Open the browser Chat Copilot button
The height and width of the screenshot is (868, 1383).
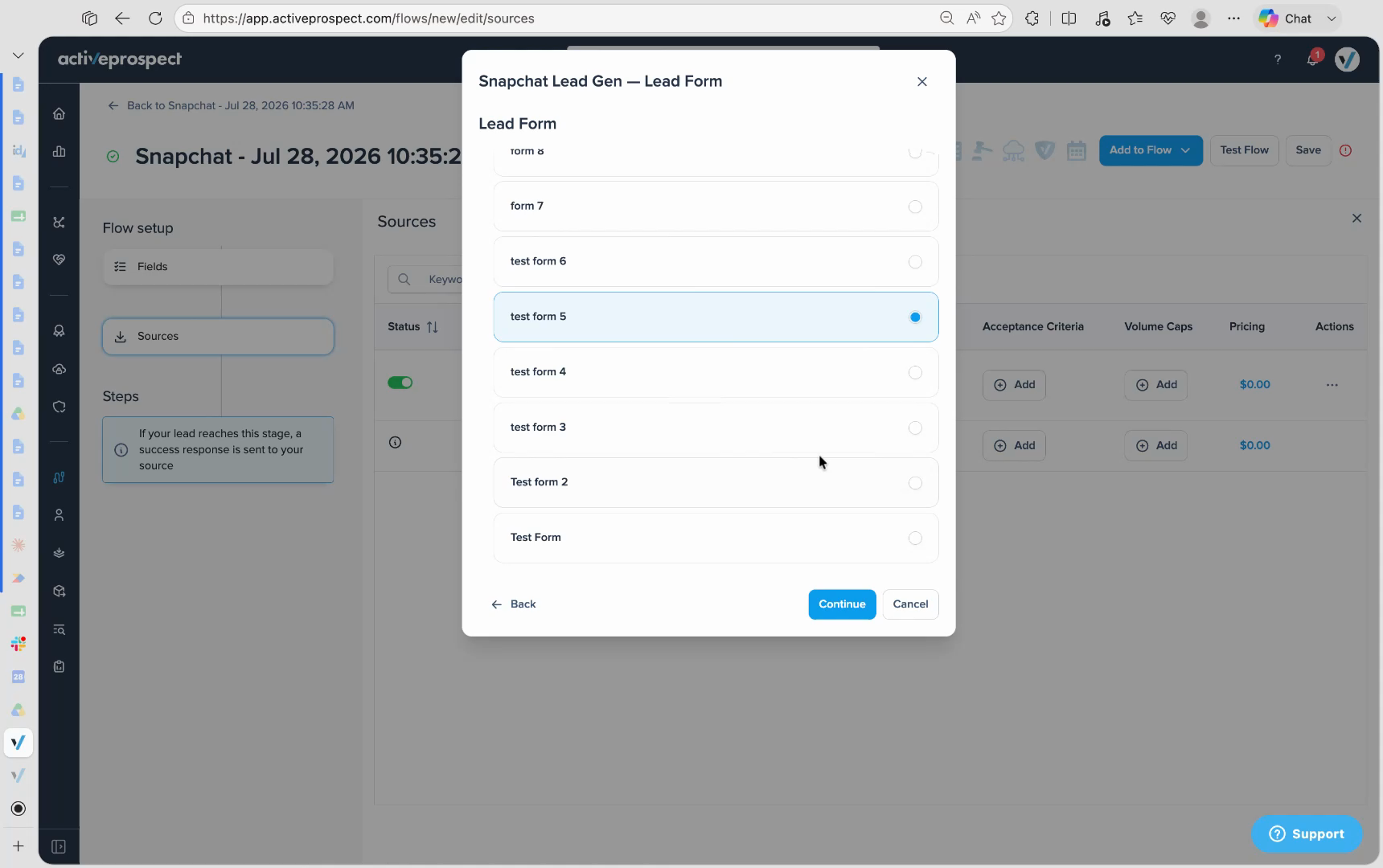[x=1286, y=18]
